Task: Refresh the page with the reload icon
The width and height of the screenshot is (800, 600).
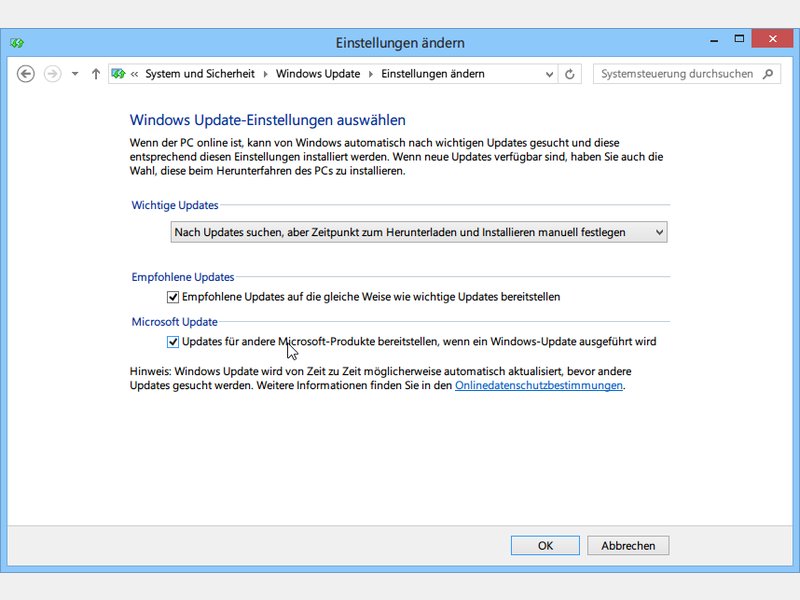Action: (x=569, y=74)
